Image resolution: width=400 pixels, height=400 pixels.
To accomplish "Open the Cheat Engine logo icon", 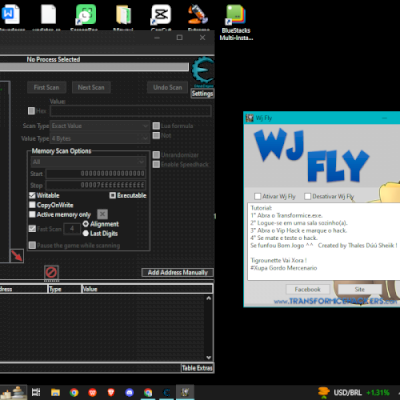I will pyautogui.click(x=203, y=71).
